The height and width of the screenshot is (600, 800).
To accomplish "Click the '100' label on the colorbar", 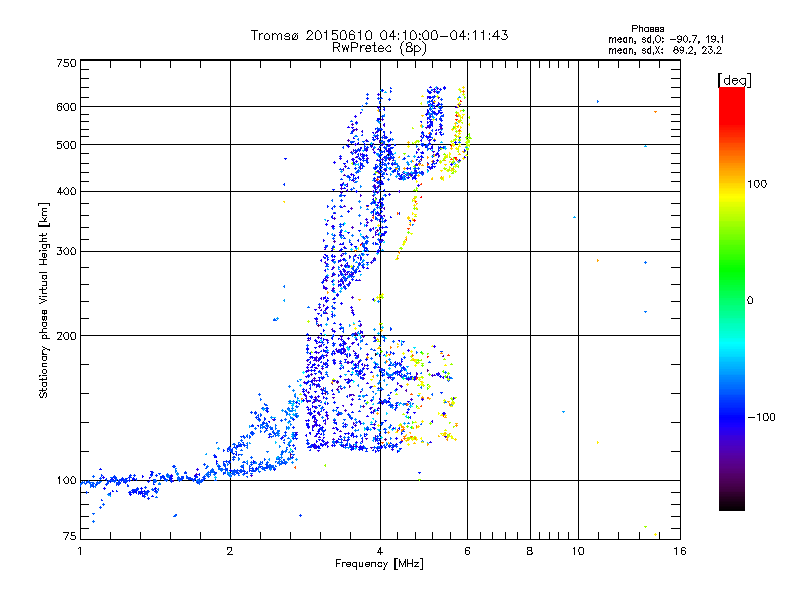I will tap(757, 184).
